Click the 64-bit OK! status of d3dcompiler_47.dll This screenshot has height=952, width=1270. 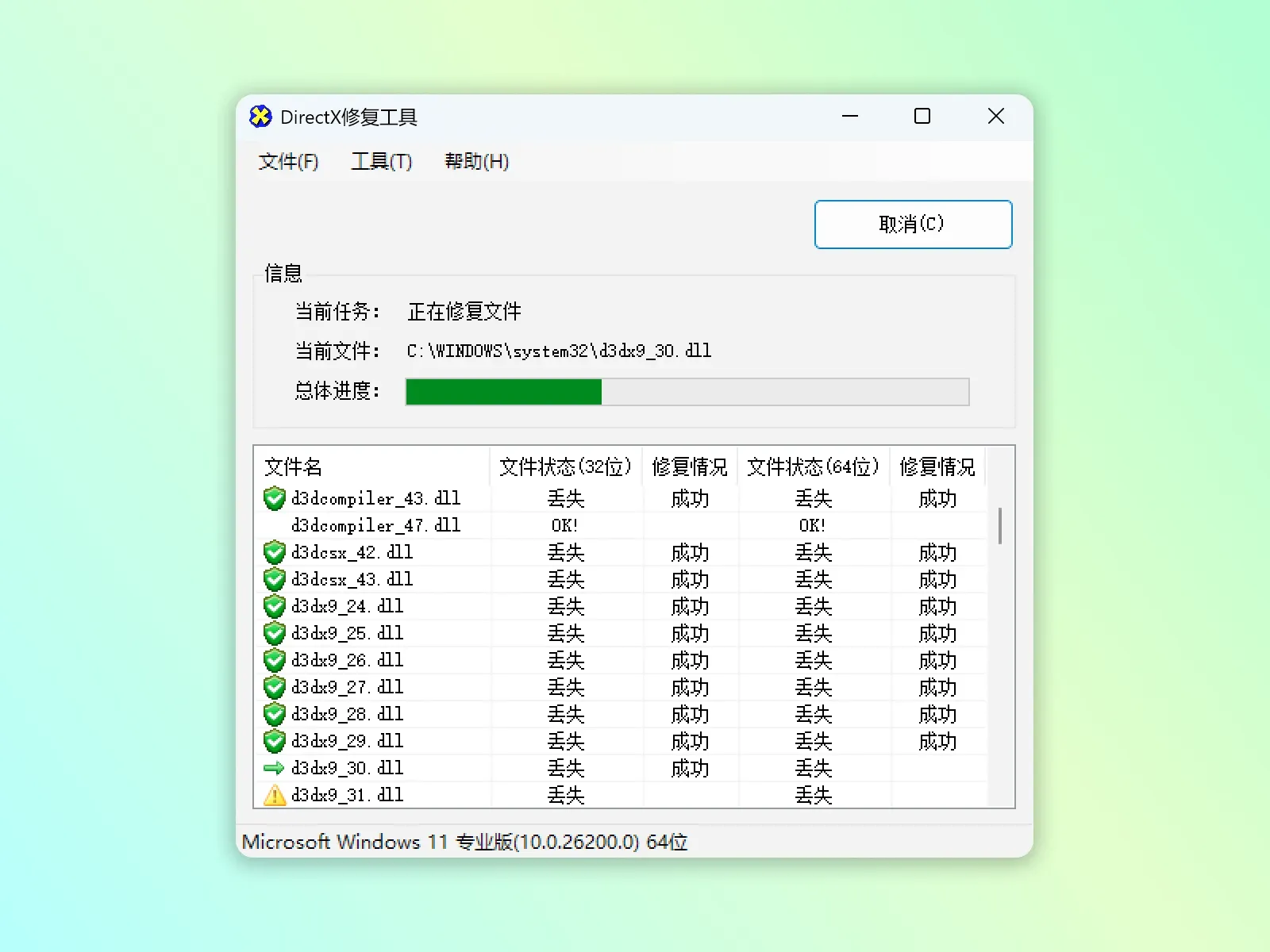point(813,525)
